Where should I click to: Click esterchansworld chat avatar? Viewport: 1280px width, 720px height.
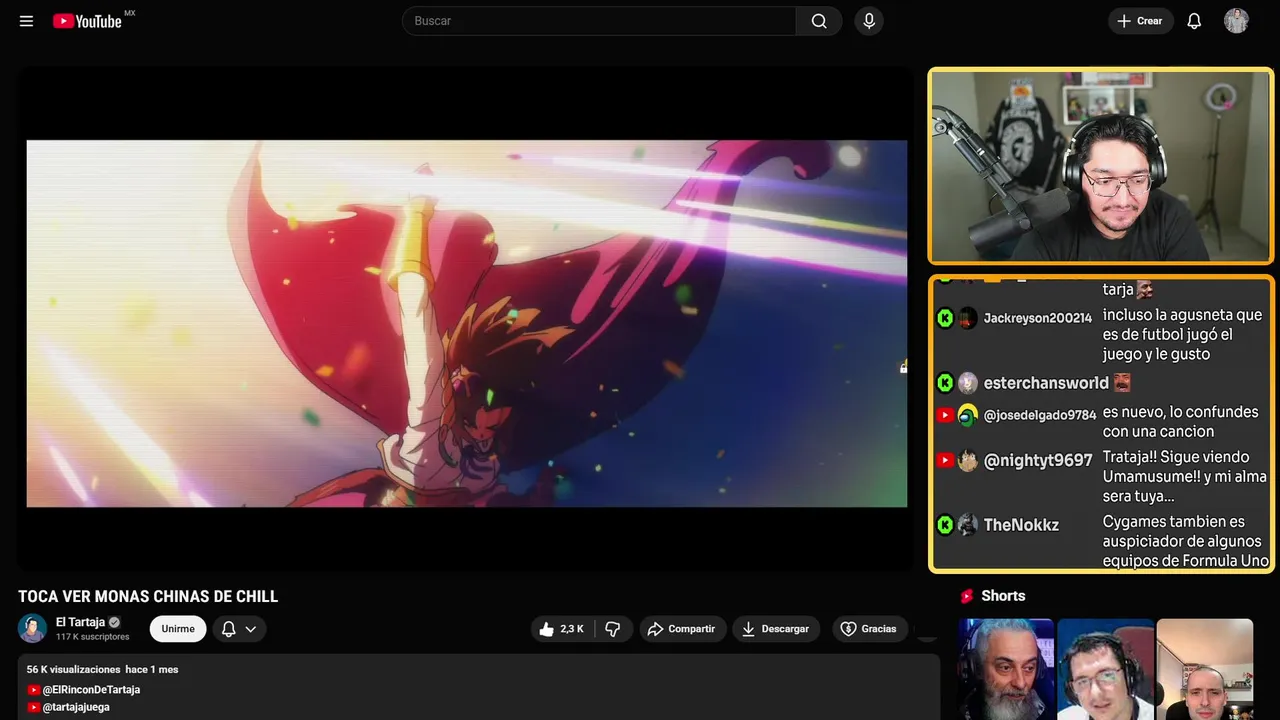pos(967,383)
